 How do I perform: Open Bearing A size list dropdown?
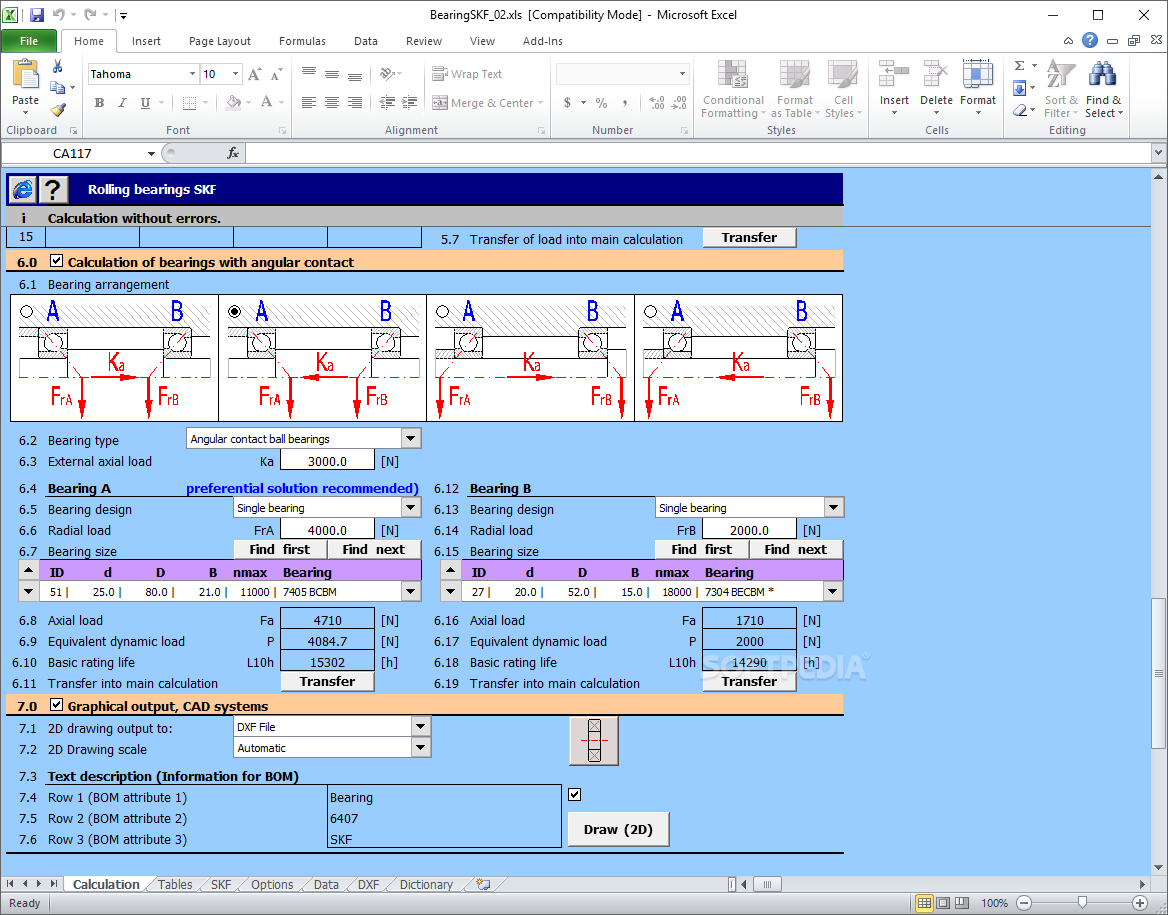click(x=411, y=592)
